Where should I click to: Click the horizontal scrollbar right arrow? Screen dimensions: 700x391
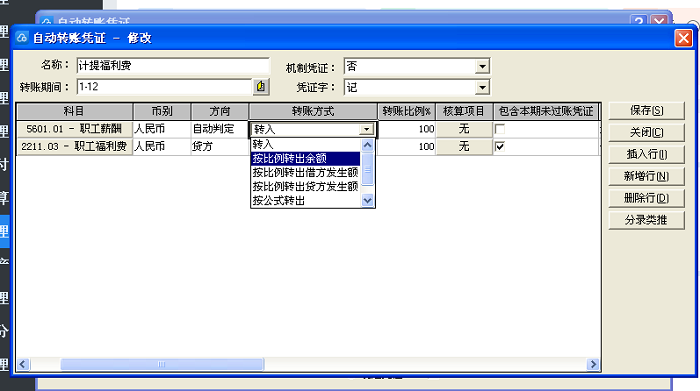593,364
